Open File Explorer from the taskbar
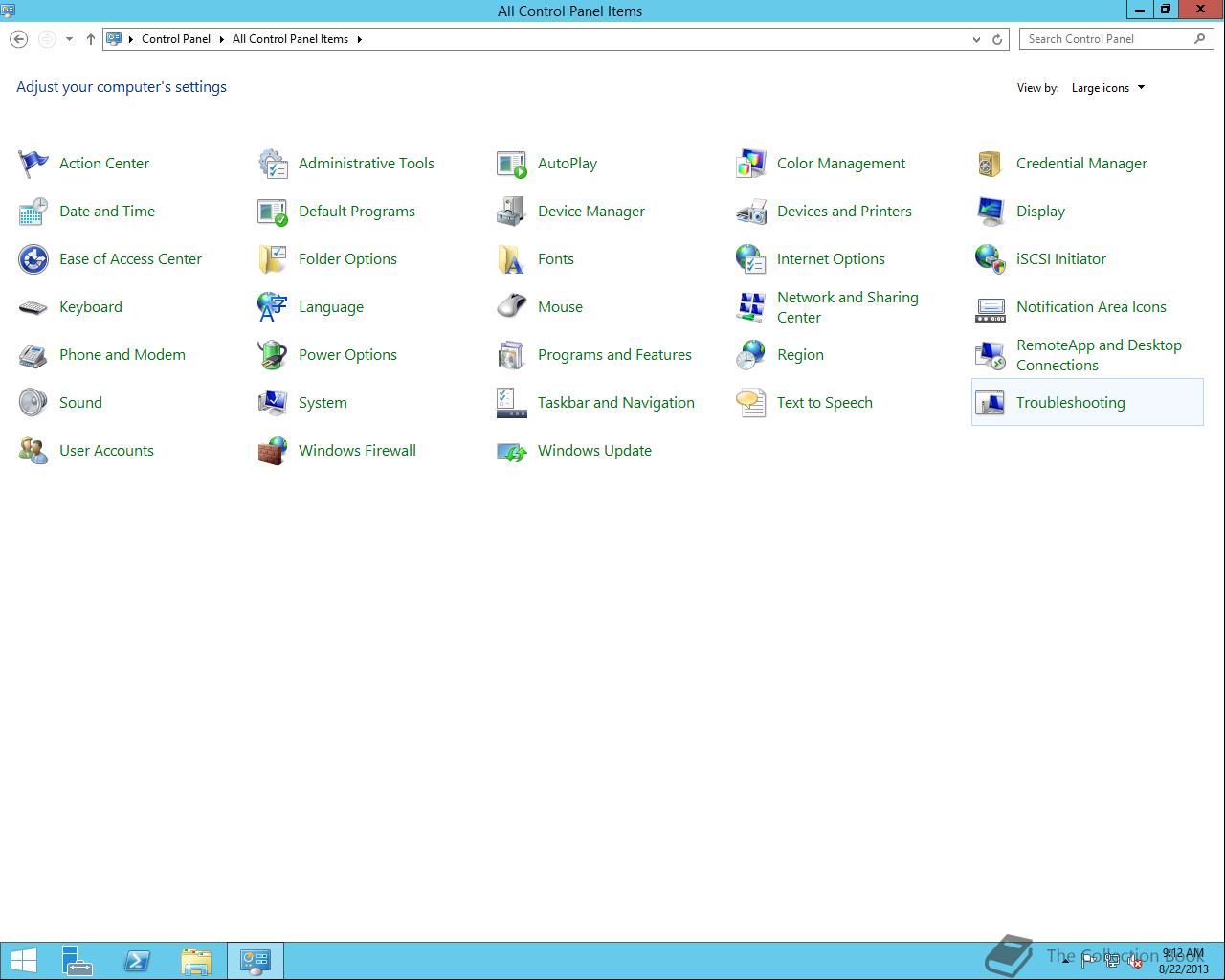Screen dimensions: 1225x980 [x=196, y=961]
